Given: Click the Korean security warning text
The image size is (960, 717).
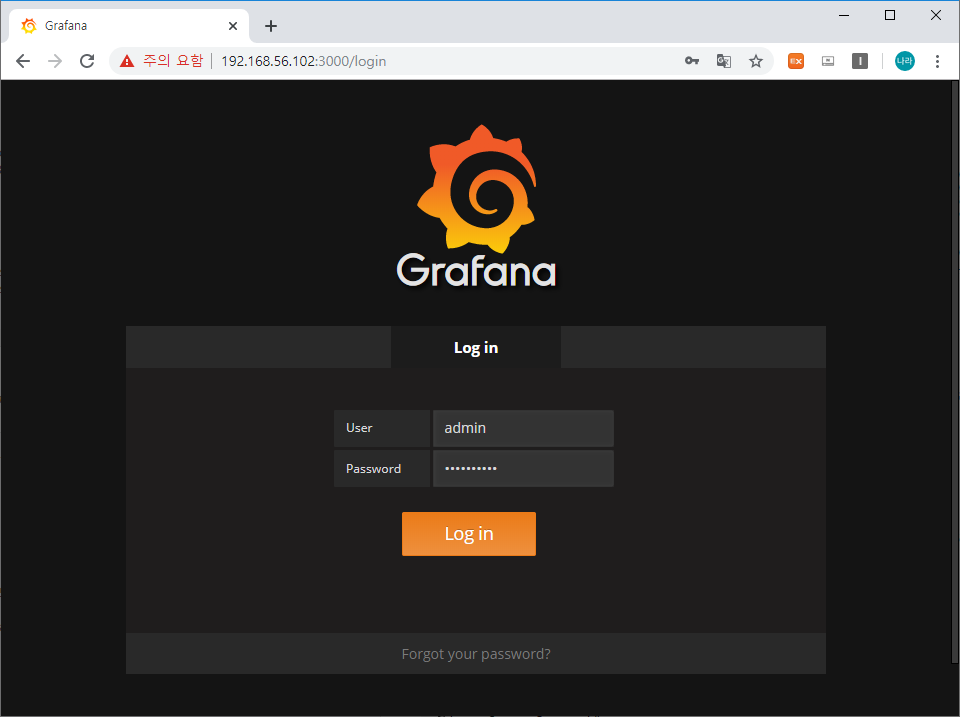Looking at the screenshot, I should click(173, 61).
